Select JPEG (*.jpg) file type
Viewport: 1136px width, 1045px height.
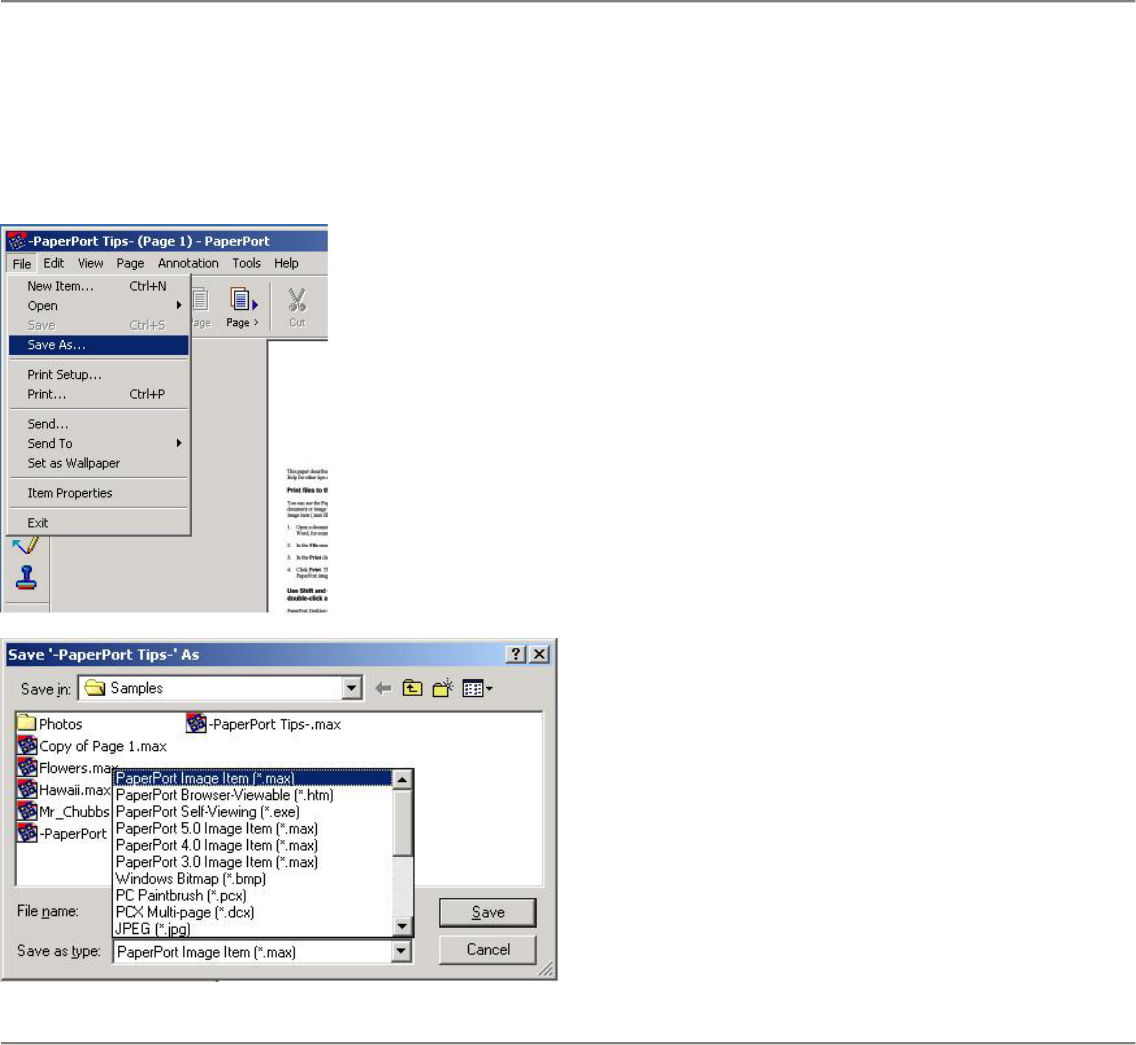(x=253, y=928)
